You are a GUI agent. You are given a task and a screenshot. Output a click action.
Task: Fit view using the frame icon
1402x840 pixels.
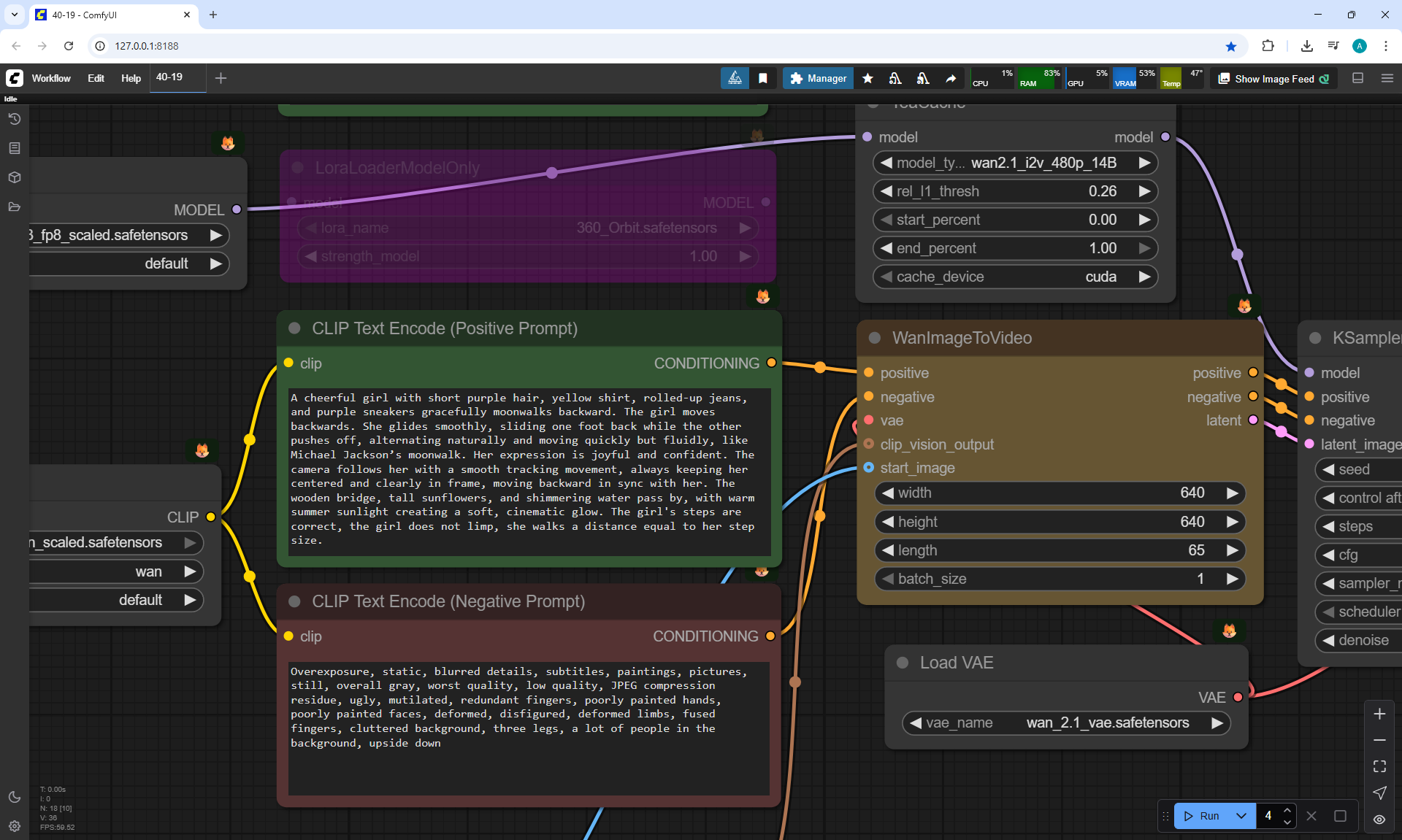click(x=1379, y=766)
